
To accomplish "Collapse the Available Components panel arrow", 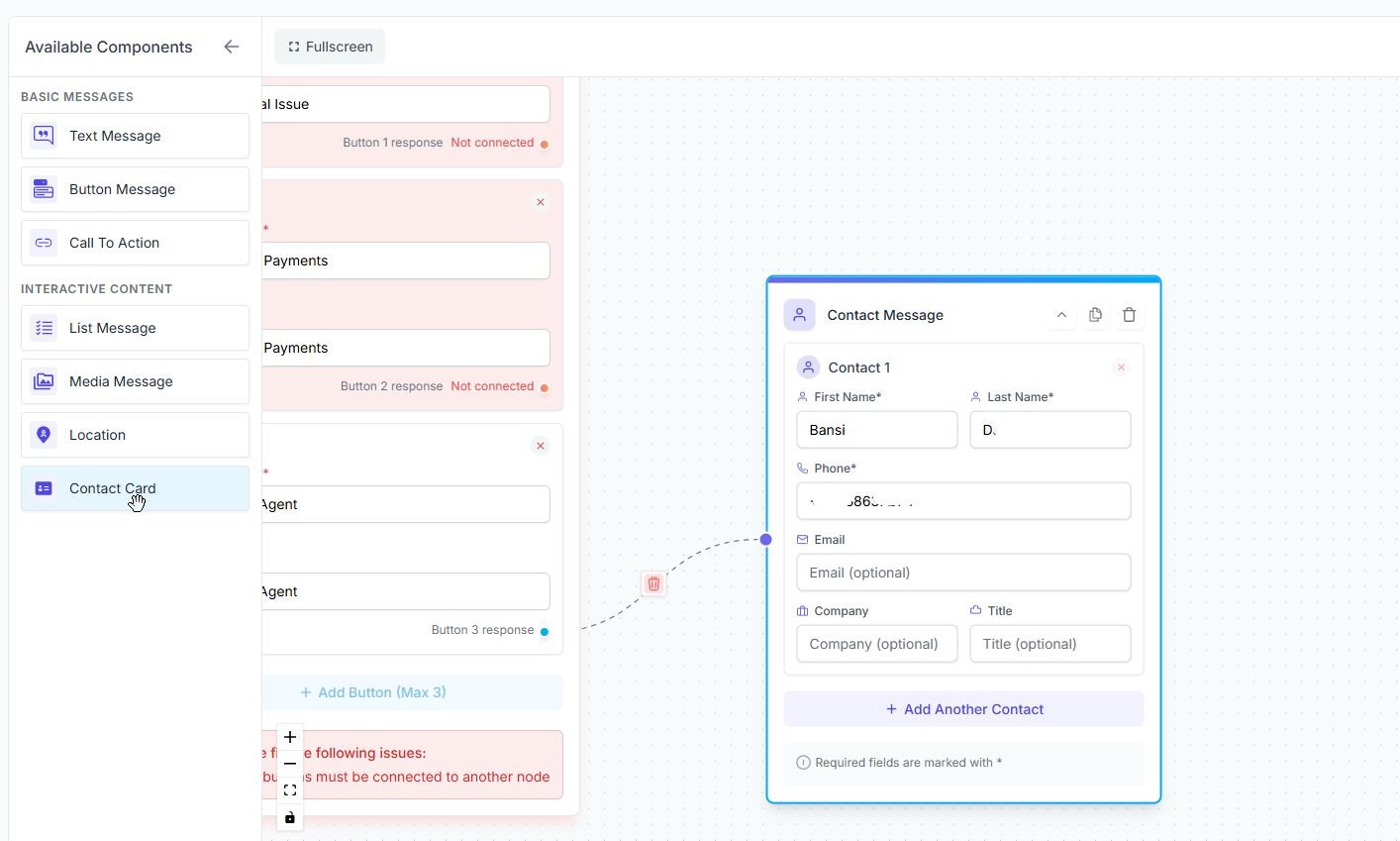I will pyautogui.click(x=232, y=47).
